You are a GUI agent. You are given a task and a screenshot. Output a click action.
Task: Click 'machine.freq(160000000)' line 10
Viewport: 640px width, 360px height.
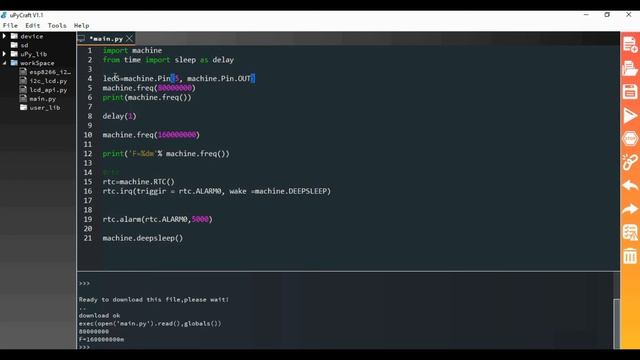click(151, 135)
